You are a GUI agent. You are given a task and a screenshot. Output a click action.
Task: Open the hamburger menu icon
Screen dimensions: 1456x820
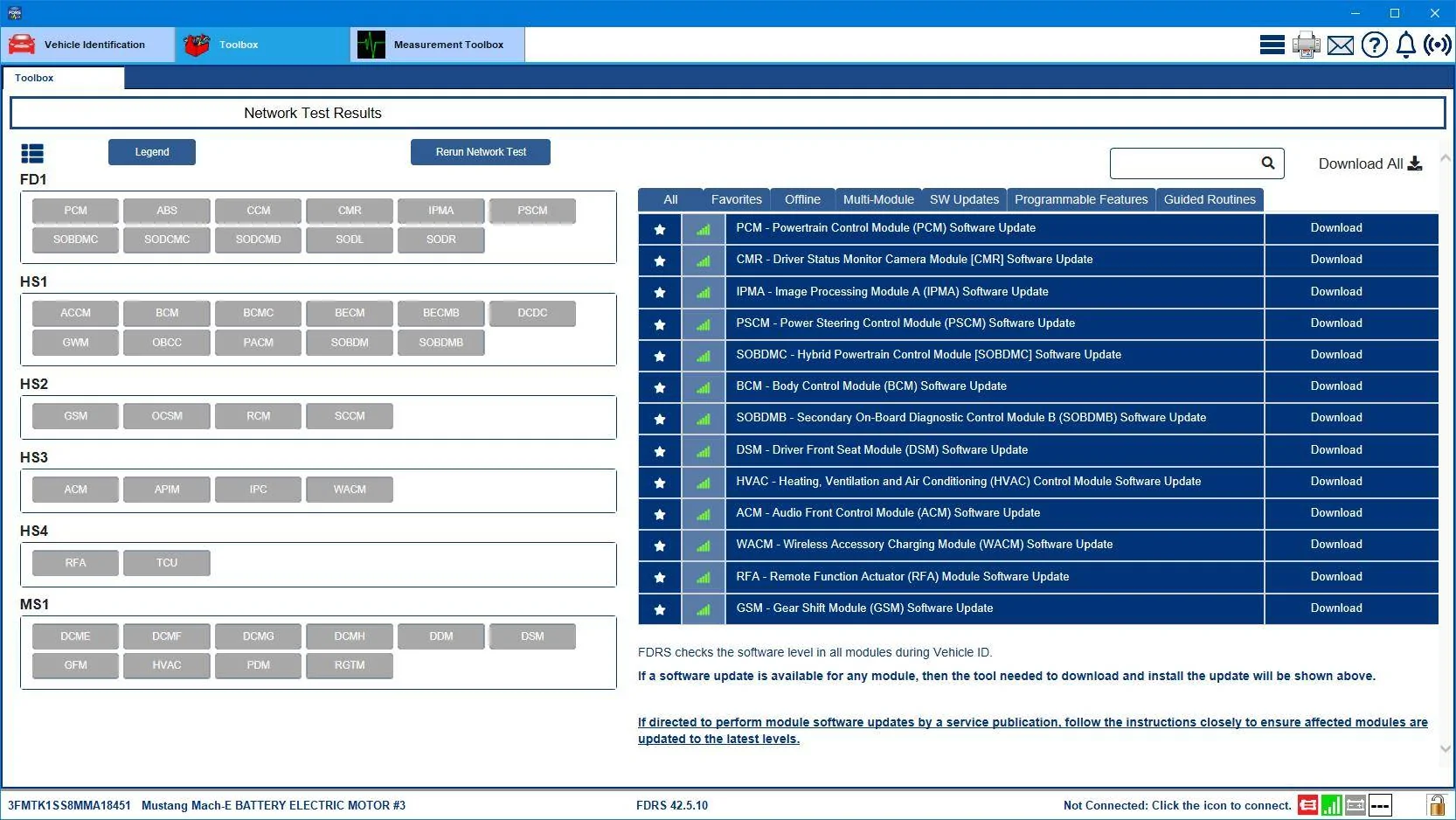point(1272,45)
